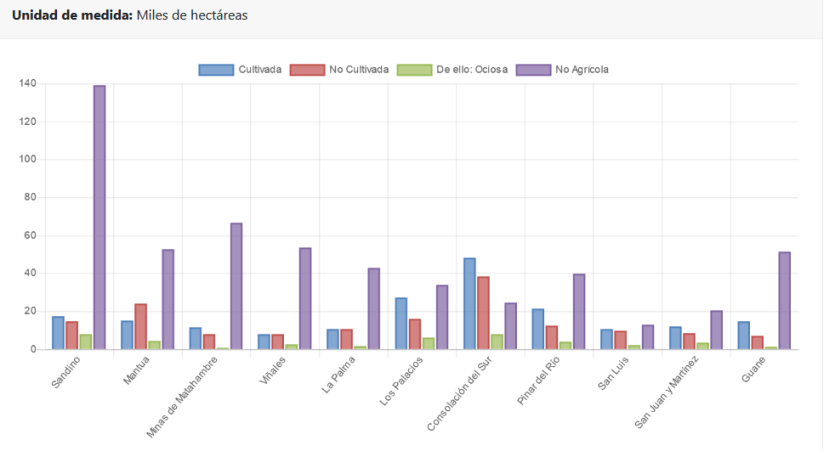This screenshot has width=836, height=451.
Task: Select the blue bar for Los Palacios
Action: (401, 323)
